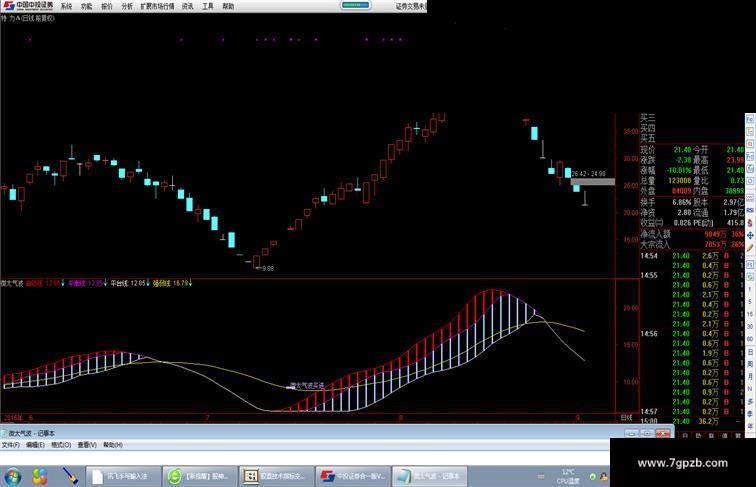
Task: Click the 涨幅 -10.01% value
Action: point(679,170)
